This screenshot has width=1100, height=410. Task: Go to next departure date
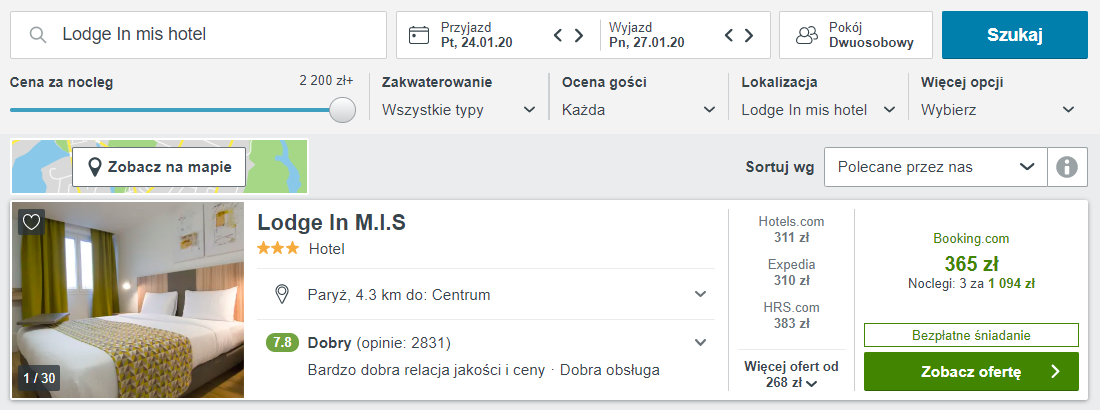click(749, 36)
